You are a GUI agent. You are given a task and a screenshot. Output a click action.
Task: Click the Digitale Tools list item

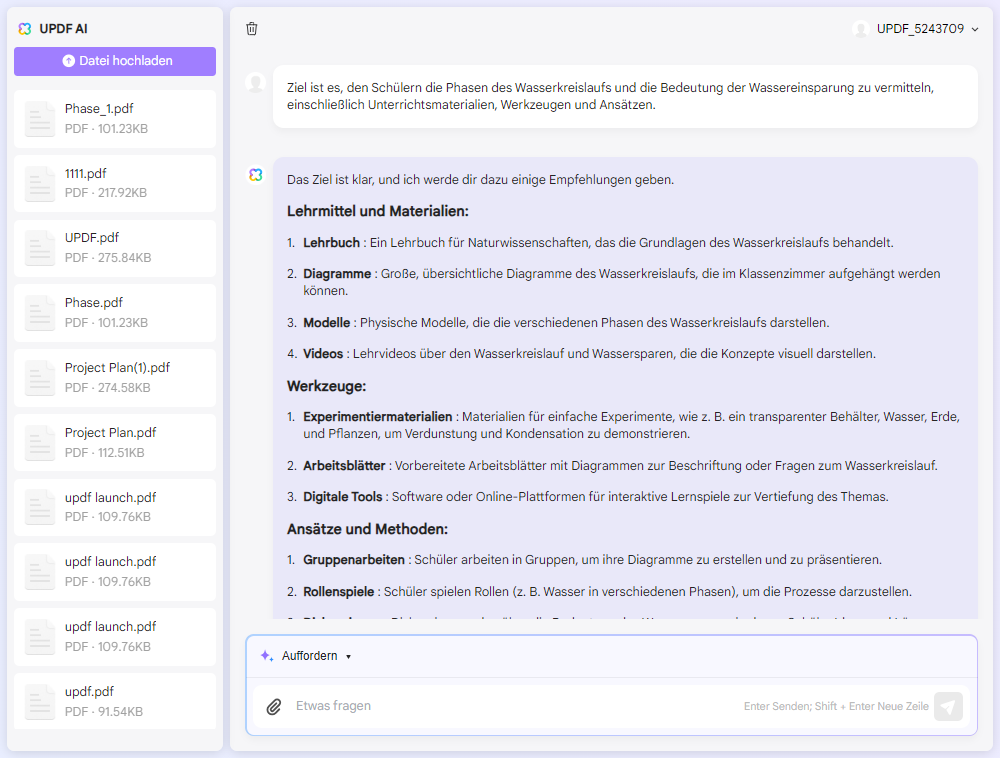(587, 497)
